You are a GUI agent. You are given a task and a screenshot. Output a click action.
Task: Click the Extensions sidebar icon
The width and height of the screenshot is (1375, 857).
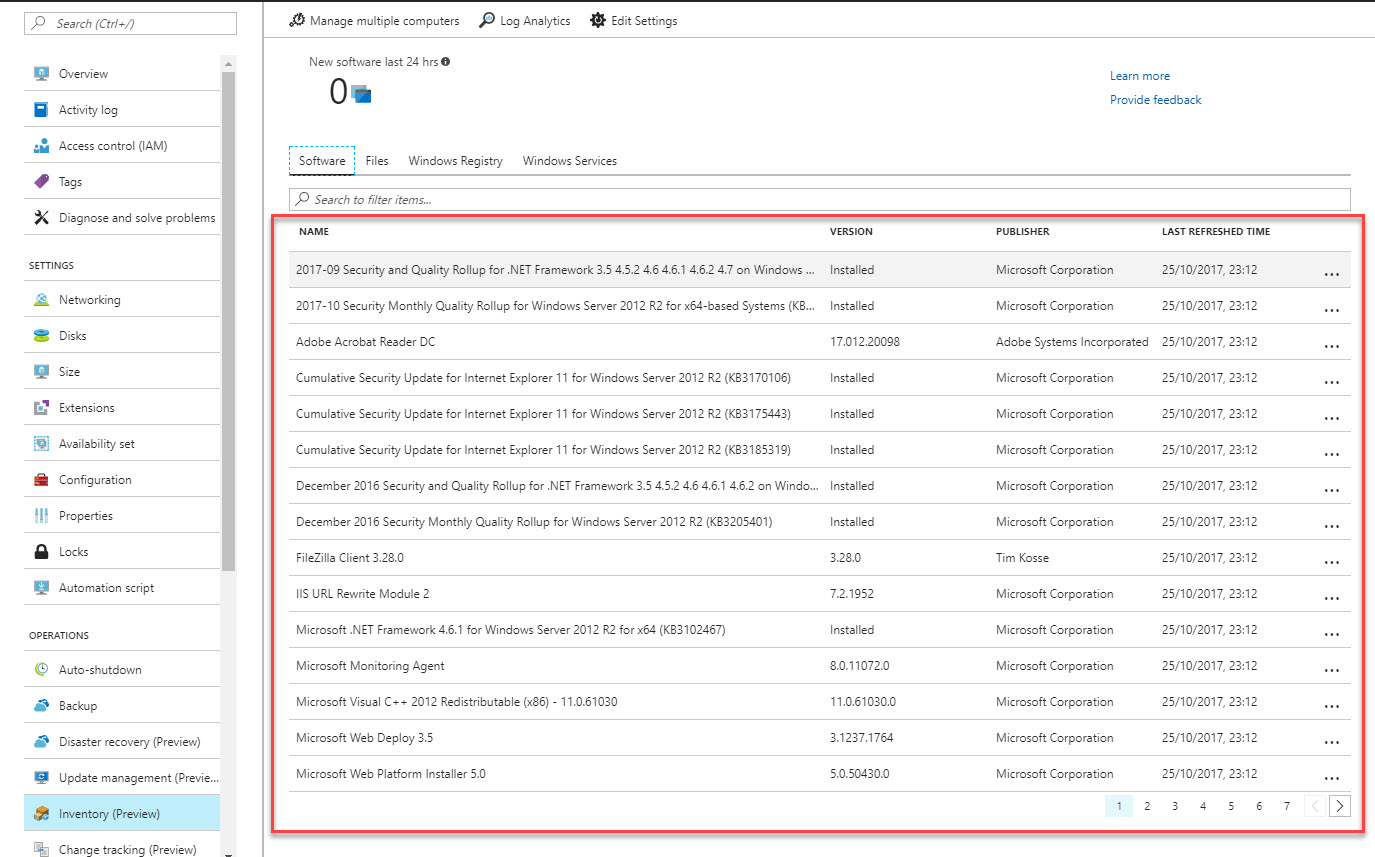[42, 407]
